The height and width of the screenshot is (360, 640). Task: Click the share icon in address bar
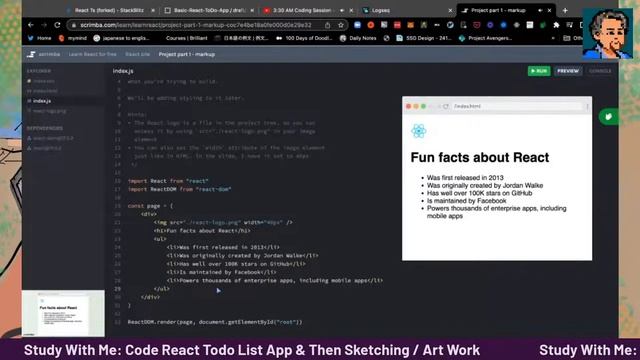pyautogui.click(x=327, y=25)
